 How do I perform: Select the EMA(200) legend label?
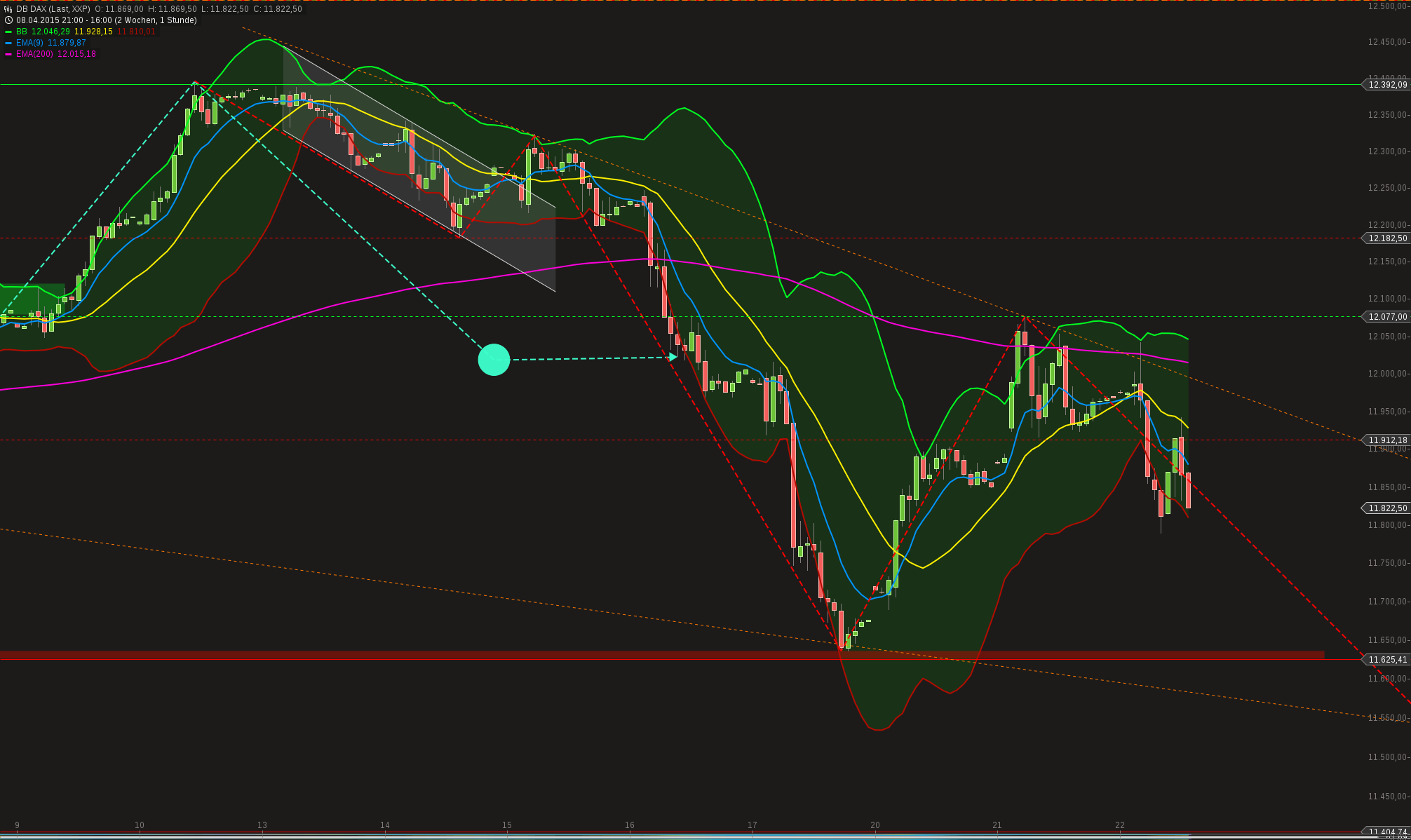(x=34, y=54)
